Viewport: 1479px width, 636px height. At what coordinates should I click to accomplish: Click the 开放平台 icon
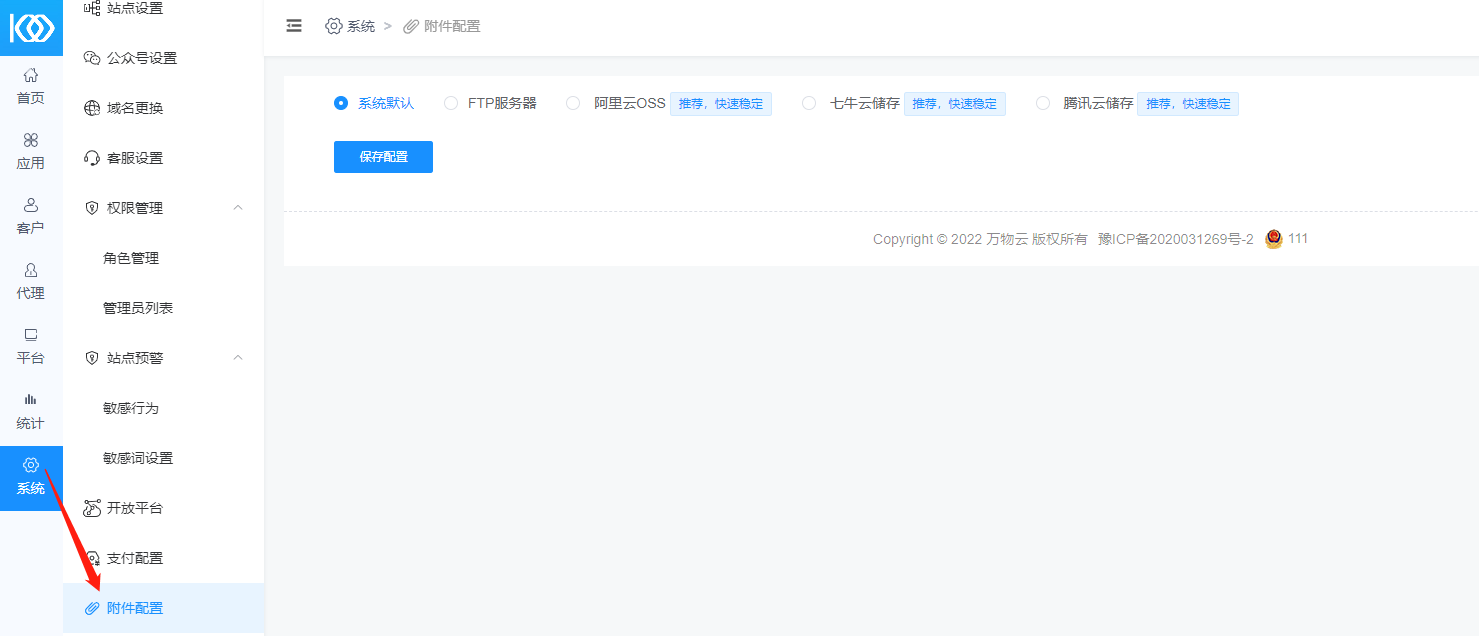(92, 508)
